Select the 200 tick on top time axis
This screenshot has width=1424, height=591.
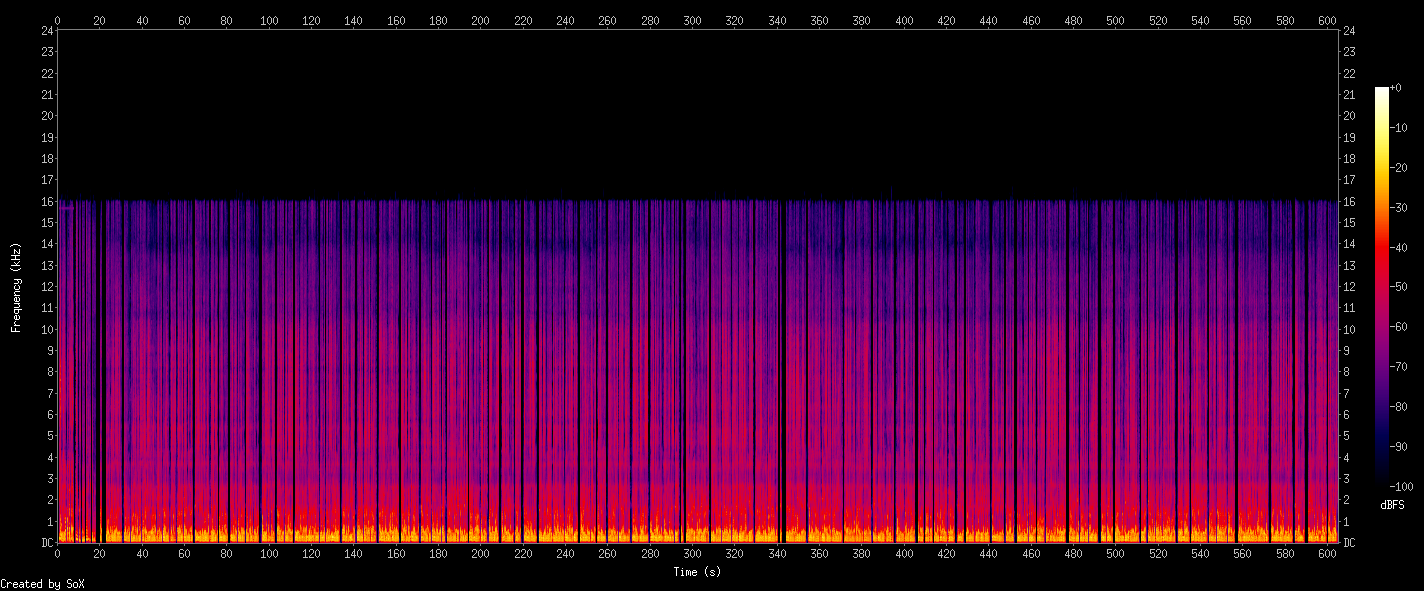[x=480, y=19]
